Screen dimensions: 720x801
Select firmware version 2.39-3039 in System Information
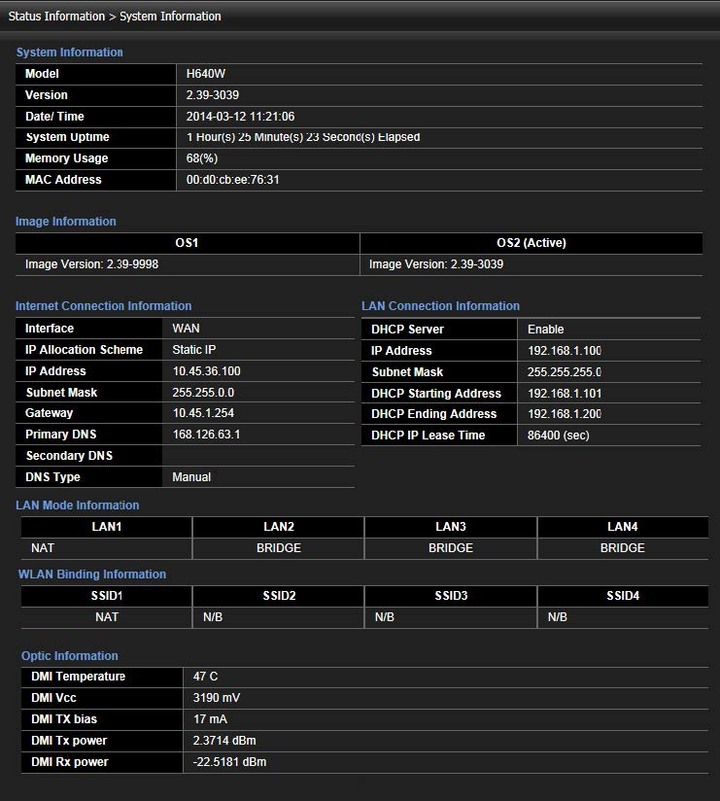click(x=212, y=95)
